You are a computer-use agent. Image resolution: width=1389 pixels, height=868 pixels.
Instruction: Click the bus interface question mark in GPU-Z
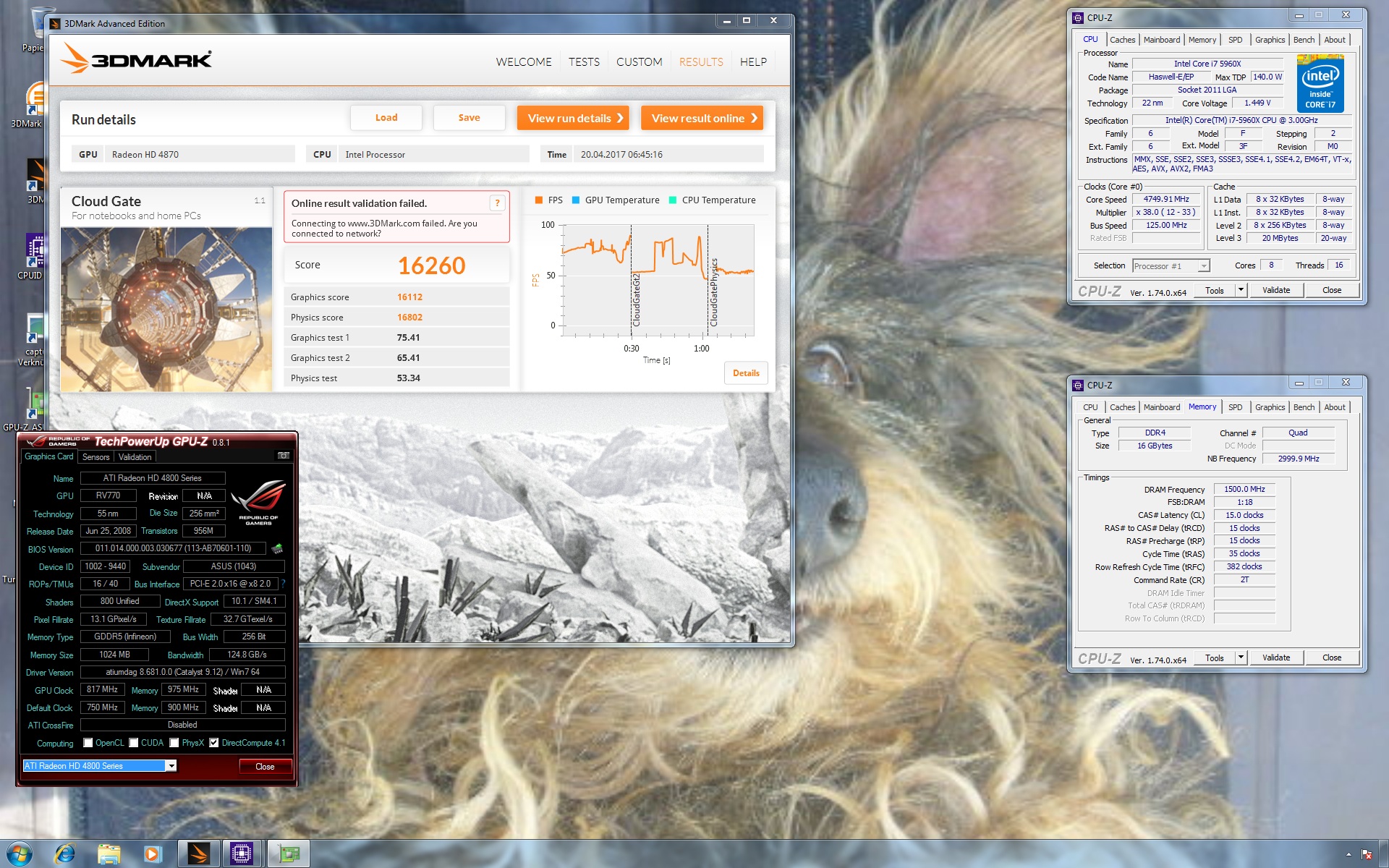click(x=283, y=584)
